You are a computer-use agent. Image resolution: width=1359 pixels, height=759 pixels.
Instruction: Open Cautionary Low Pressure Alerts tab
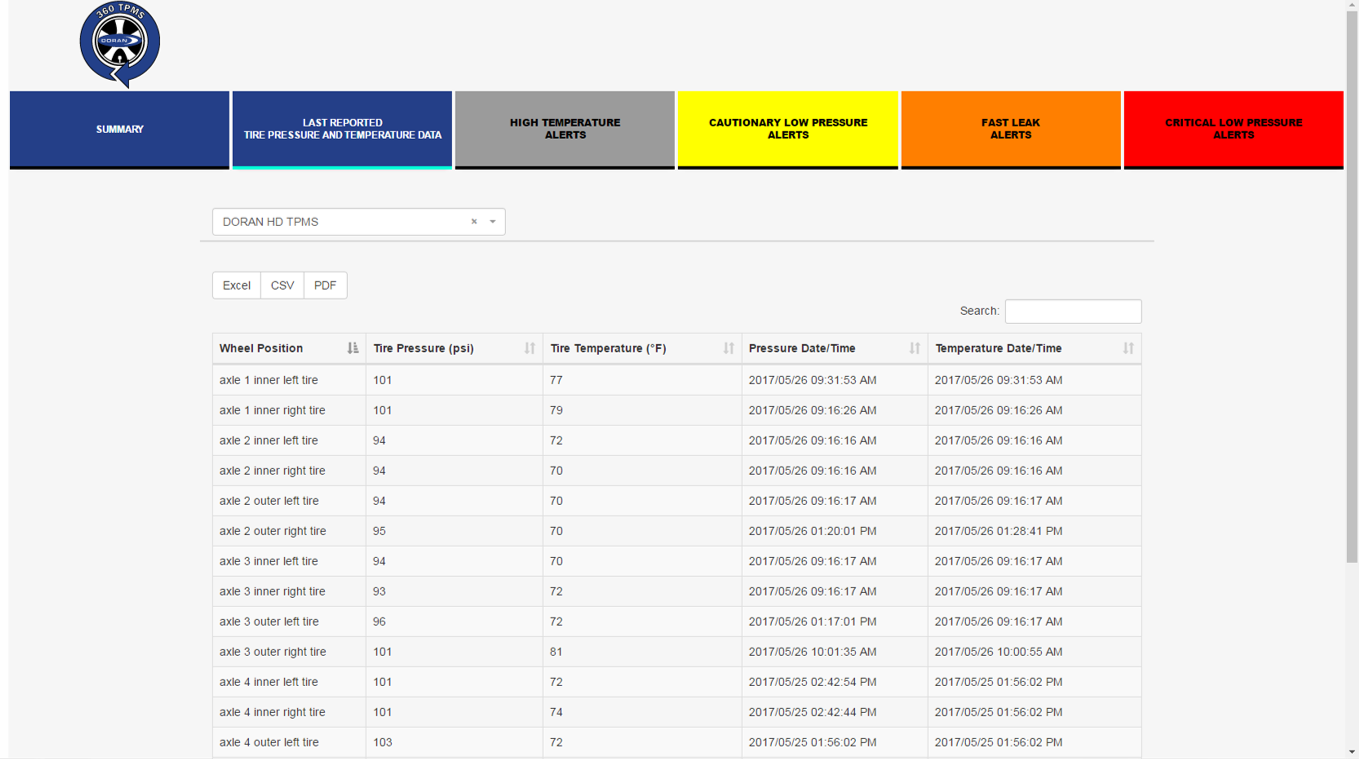point(788,130)
